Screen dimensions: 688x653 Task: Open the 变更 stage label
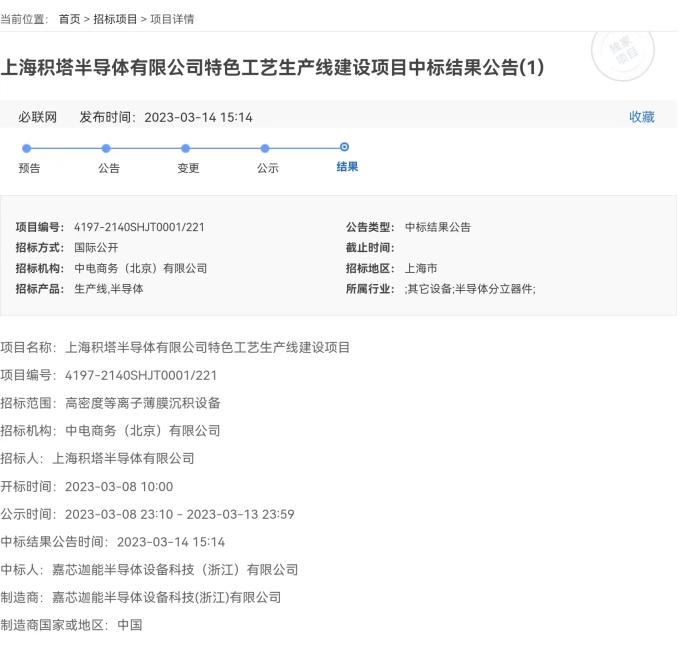click(188, 168)
